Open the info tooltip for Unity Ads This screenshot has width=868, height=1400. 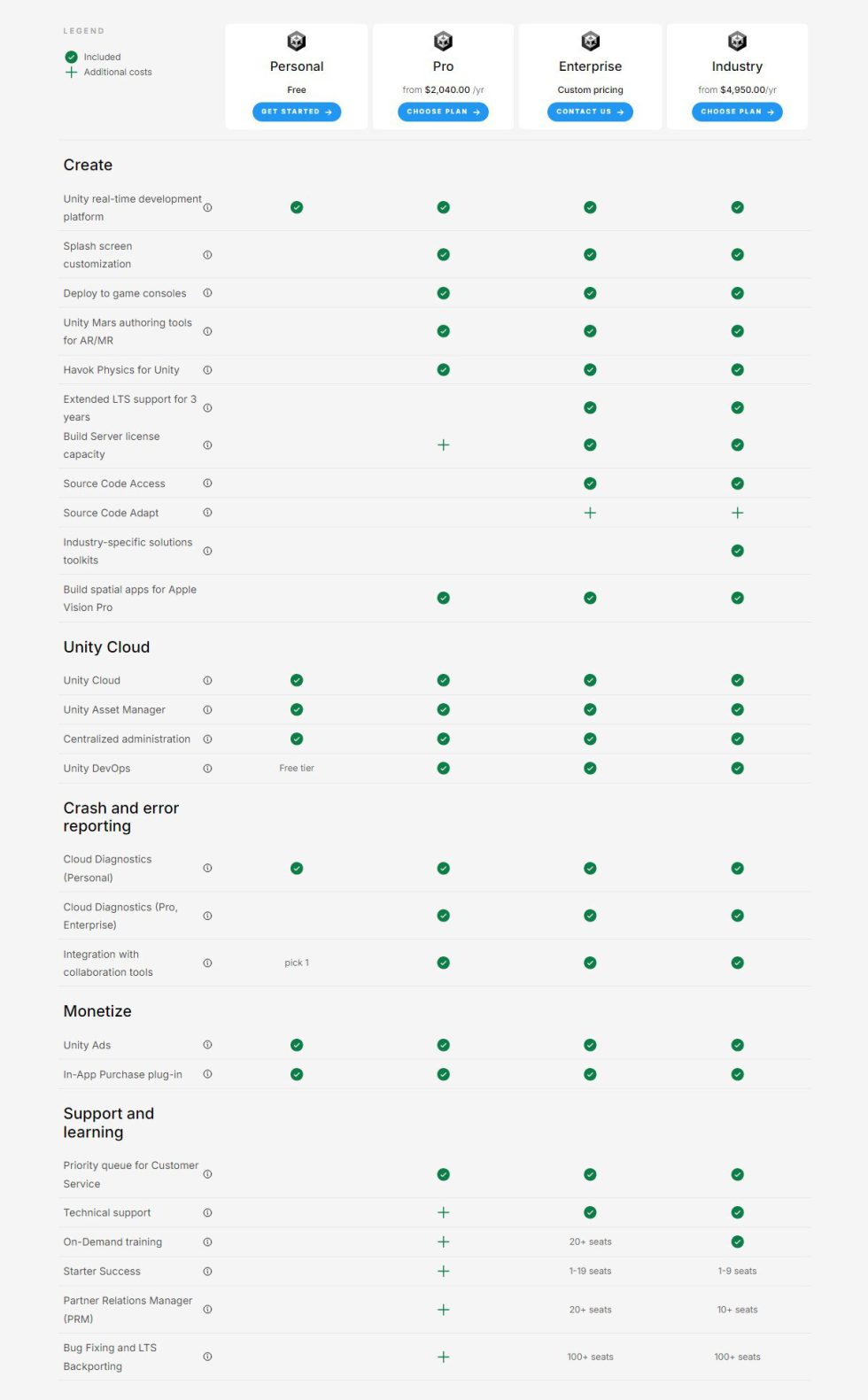[x=207, y=1045]
